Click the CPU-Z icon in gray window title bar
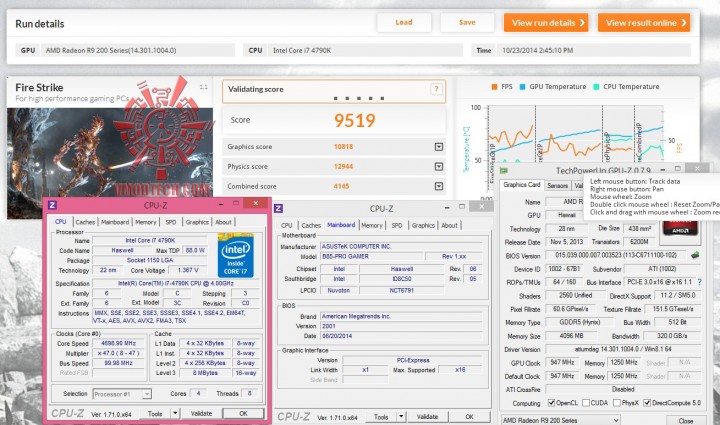 [278, 208]
